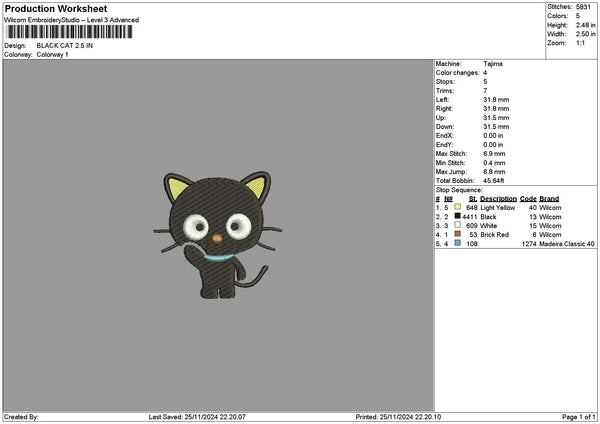600x424 pixels.
Task: Click the White thread color swatch
Action: pyautogui.click(x=458, y=226)
